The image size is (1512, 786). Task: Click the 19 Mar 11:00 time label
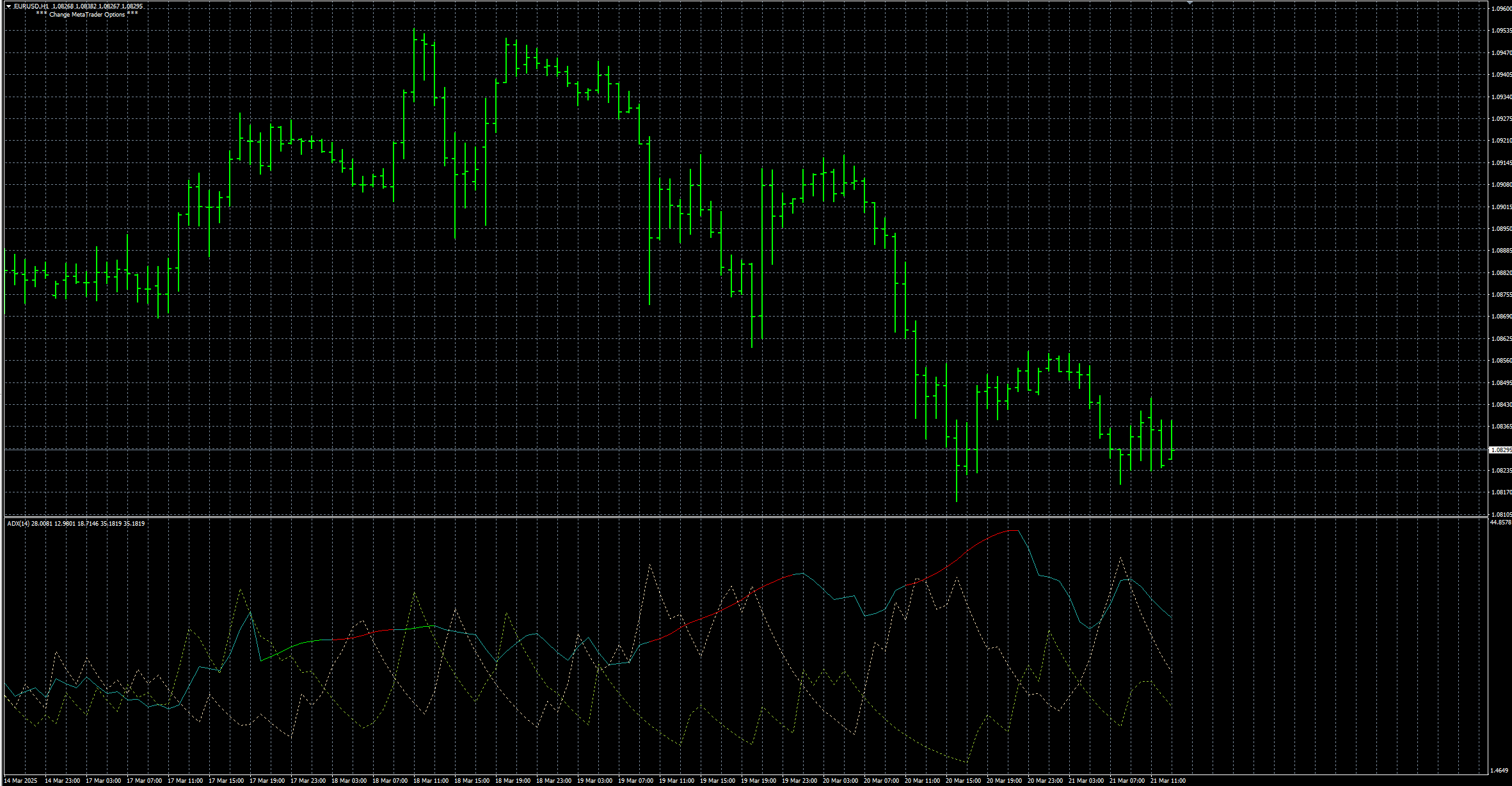pos(676,781)
